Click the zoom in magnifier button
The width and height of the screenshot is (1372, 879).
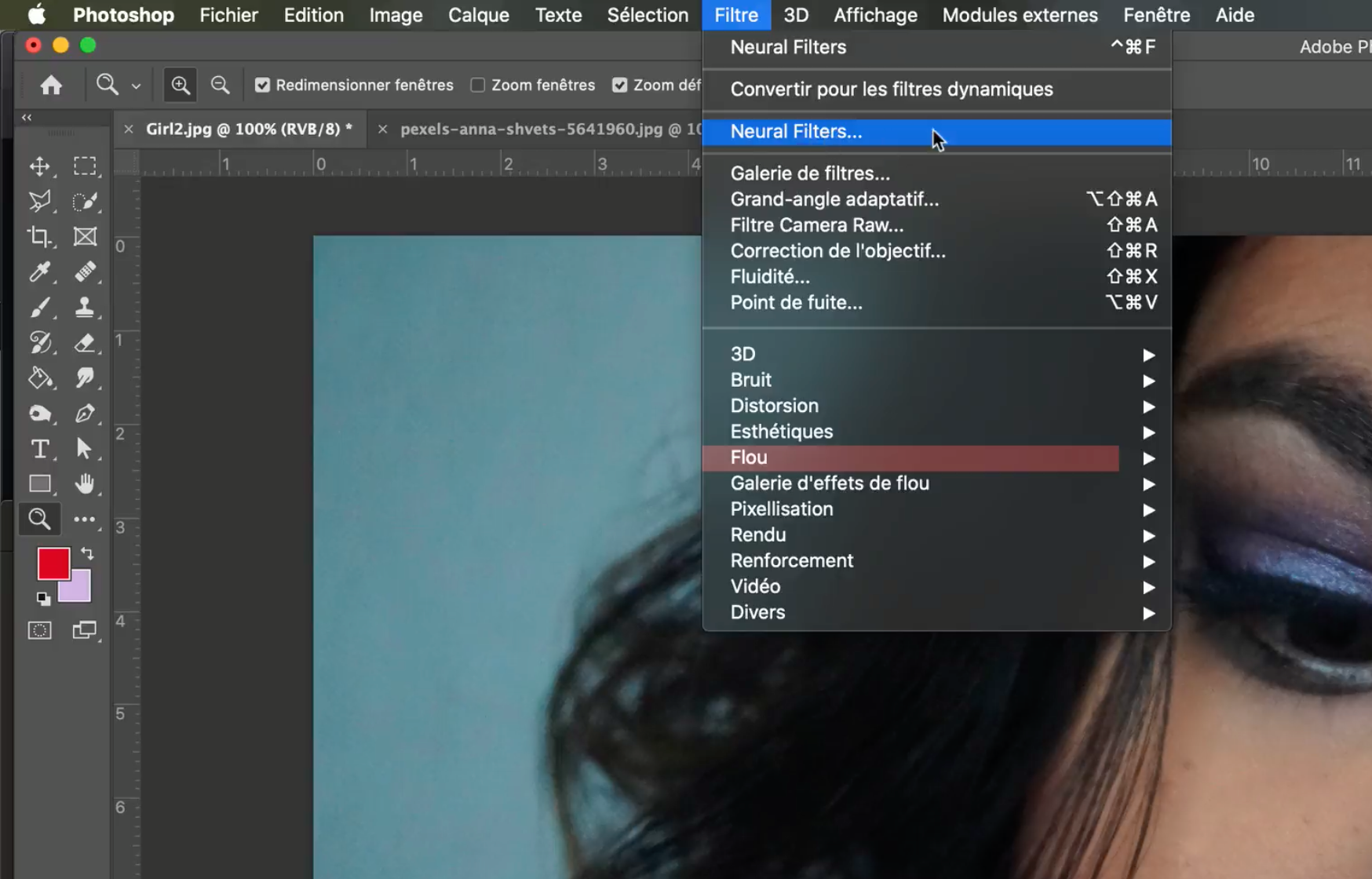point(181,85)
